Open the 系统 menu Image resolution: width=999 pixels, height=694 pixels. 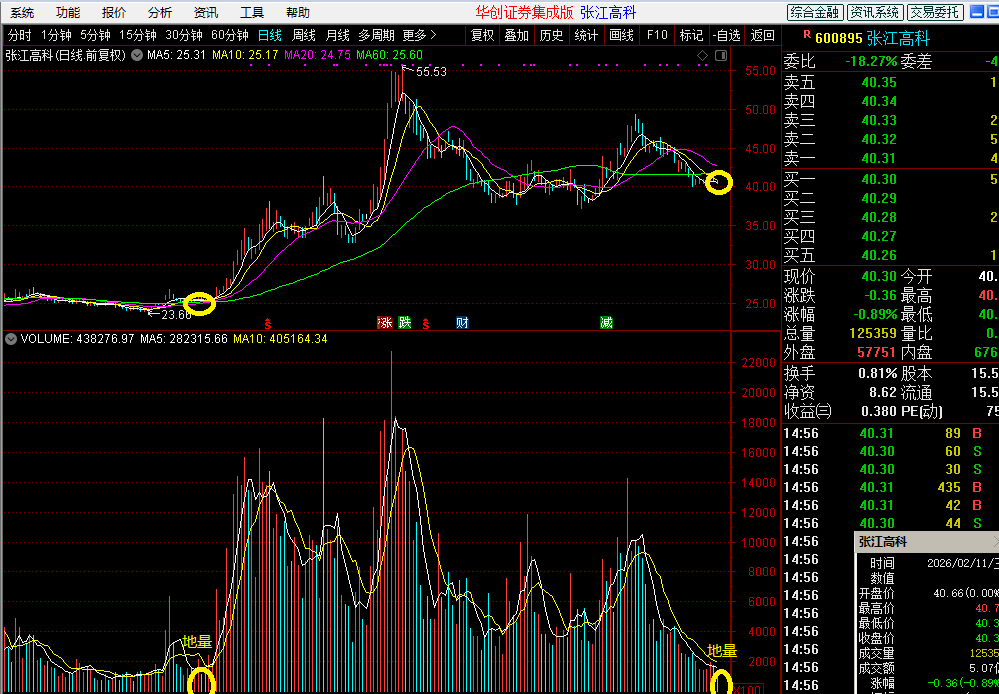22,13
